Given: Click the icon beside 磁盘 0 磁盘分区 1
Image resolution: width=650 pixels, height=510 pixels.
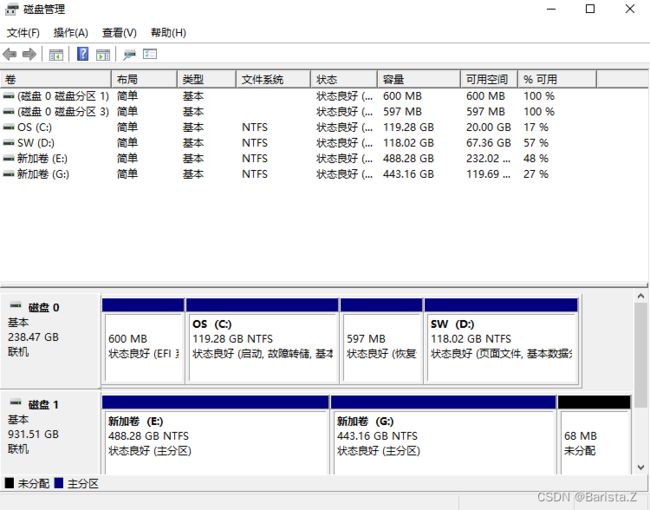Looking at the screenshot, I should pyautogui.click(x=9, y=96).
